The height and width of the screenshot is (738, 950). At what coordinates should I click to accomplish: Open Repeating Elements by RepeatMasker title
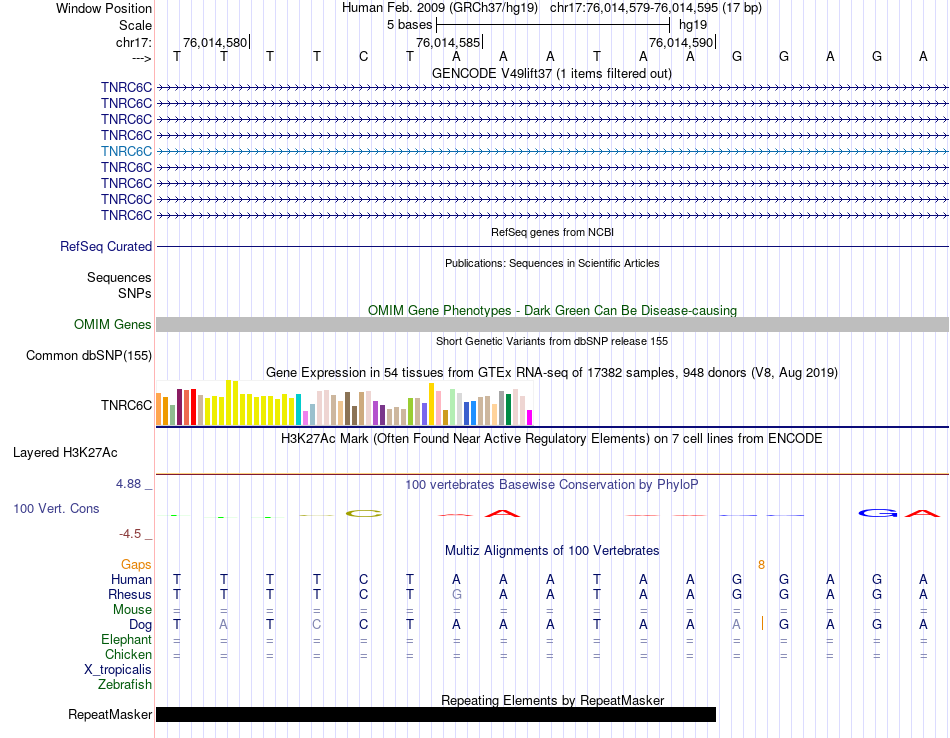pos(552,700)
